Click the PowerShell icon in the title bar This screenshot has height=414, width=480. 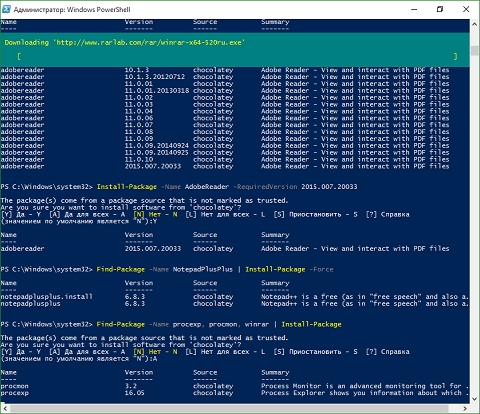point(6,9)
